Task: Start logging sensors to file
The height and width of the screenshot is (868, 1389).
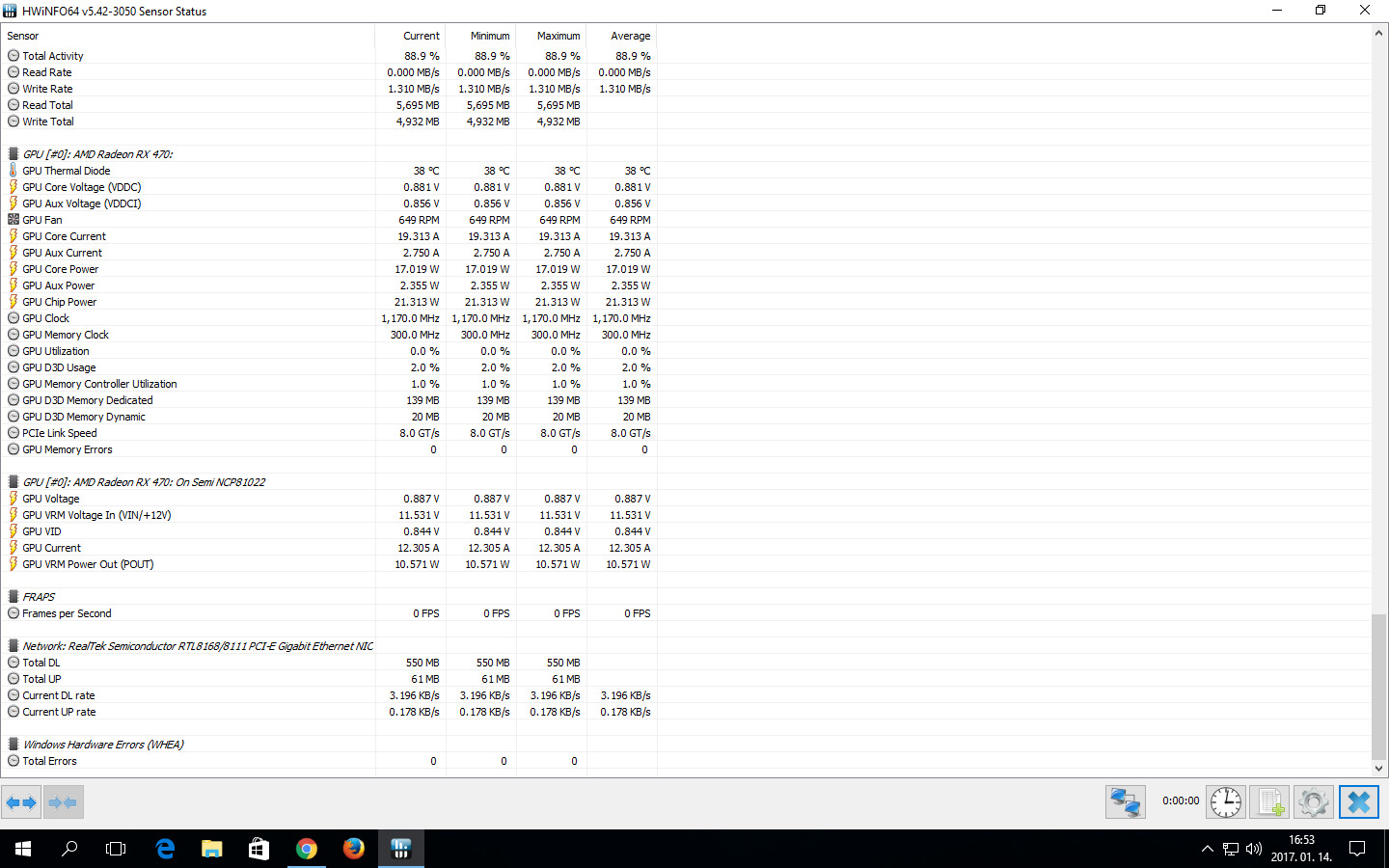Action: pyautogui.click(x=1269, y=801)
